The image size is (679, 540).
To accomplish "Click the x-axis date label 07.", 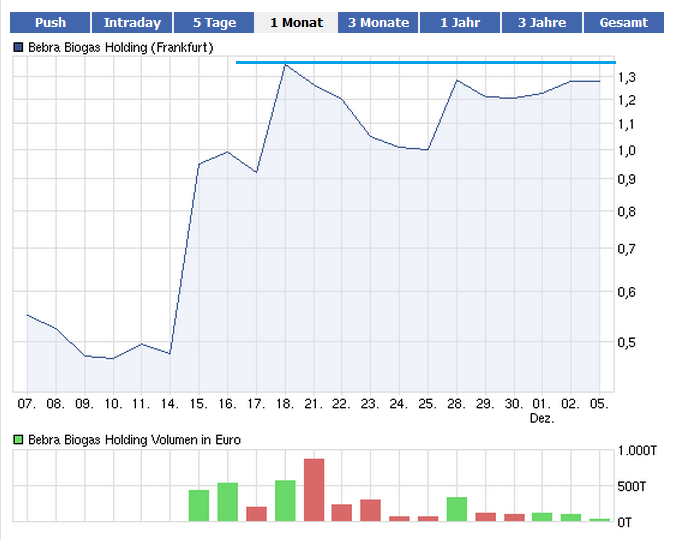I will tap(27, 404).
